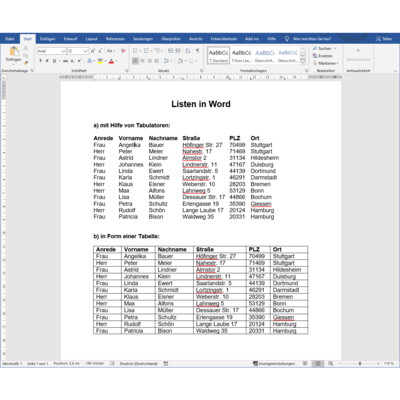
Task: Click Anzeigeeinstellungen in status bar
Action: click(274, 364)
